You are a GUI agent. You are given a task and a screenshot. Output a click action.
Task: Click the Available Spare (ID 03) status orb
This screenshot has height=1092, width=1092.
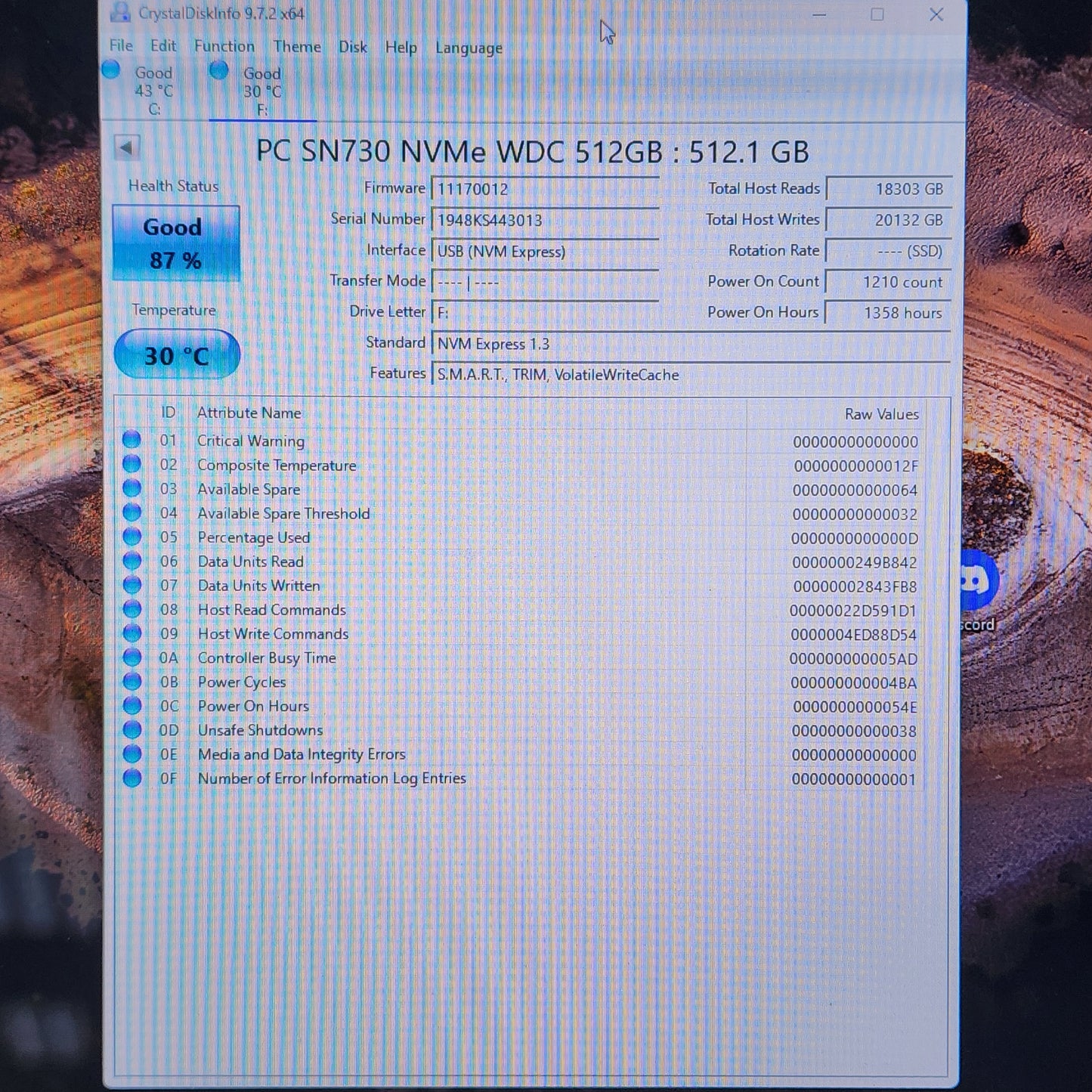tap(131, 487)
